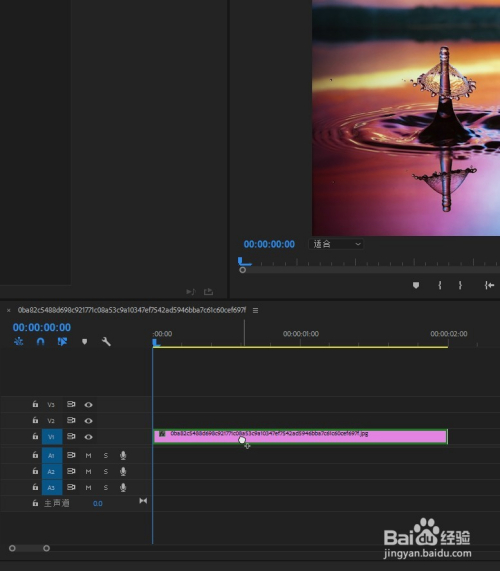Toggle sync lock on V2 track
Screen dimensions: 500x571
pyautogui.click(x=71, y=420)
